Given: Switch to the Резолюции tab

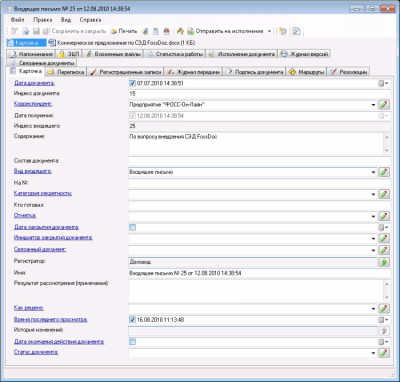Looking at the screenshot, I should pos(349,72).
